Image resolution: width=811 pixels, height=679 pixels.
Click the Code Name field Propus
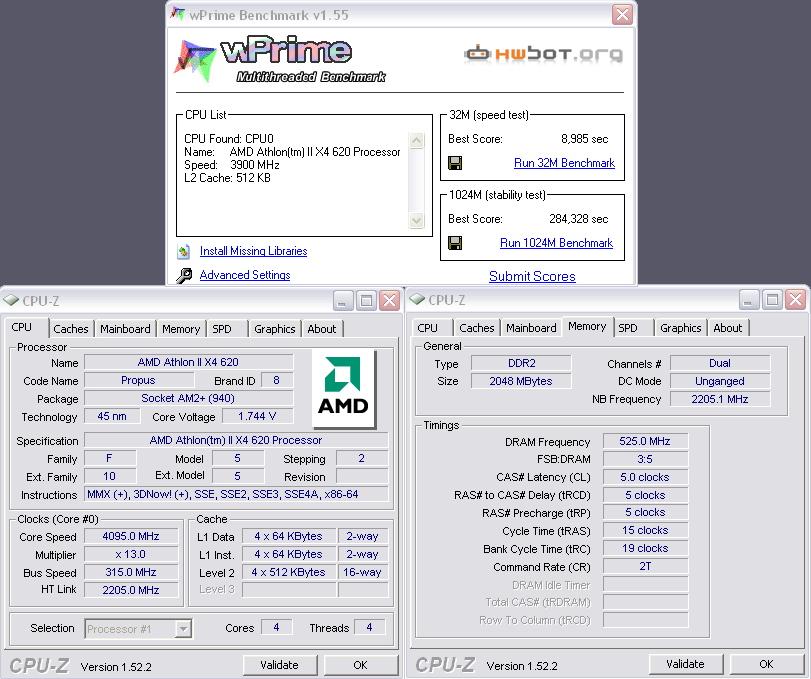138,380
